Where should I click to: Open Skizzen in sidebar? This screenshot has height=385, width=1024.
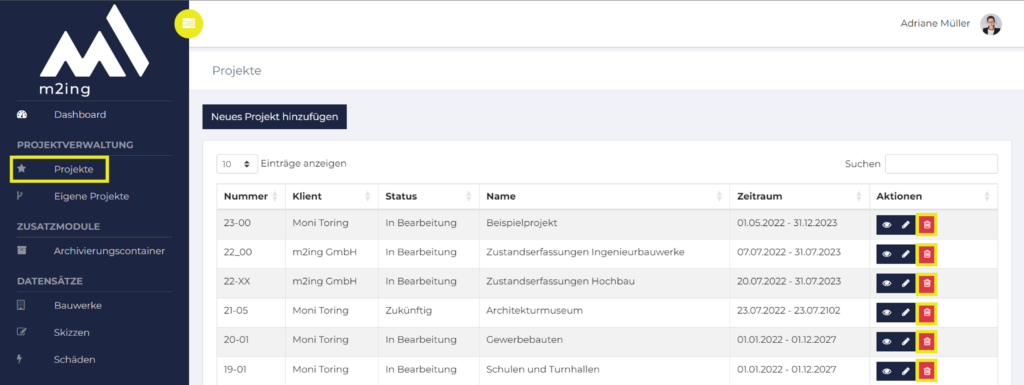pyautogui.click(x=72, y=333)
